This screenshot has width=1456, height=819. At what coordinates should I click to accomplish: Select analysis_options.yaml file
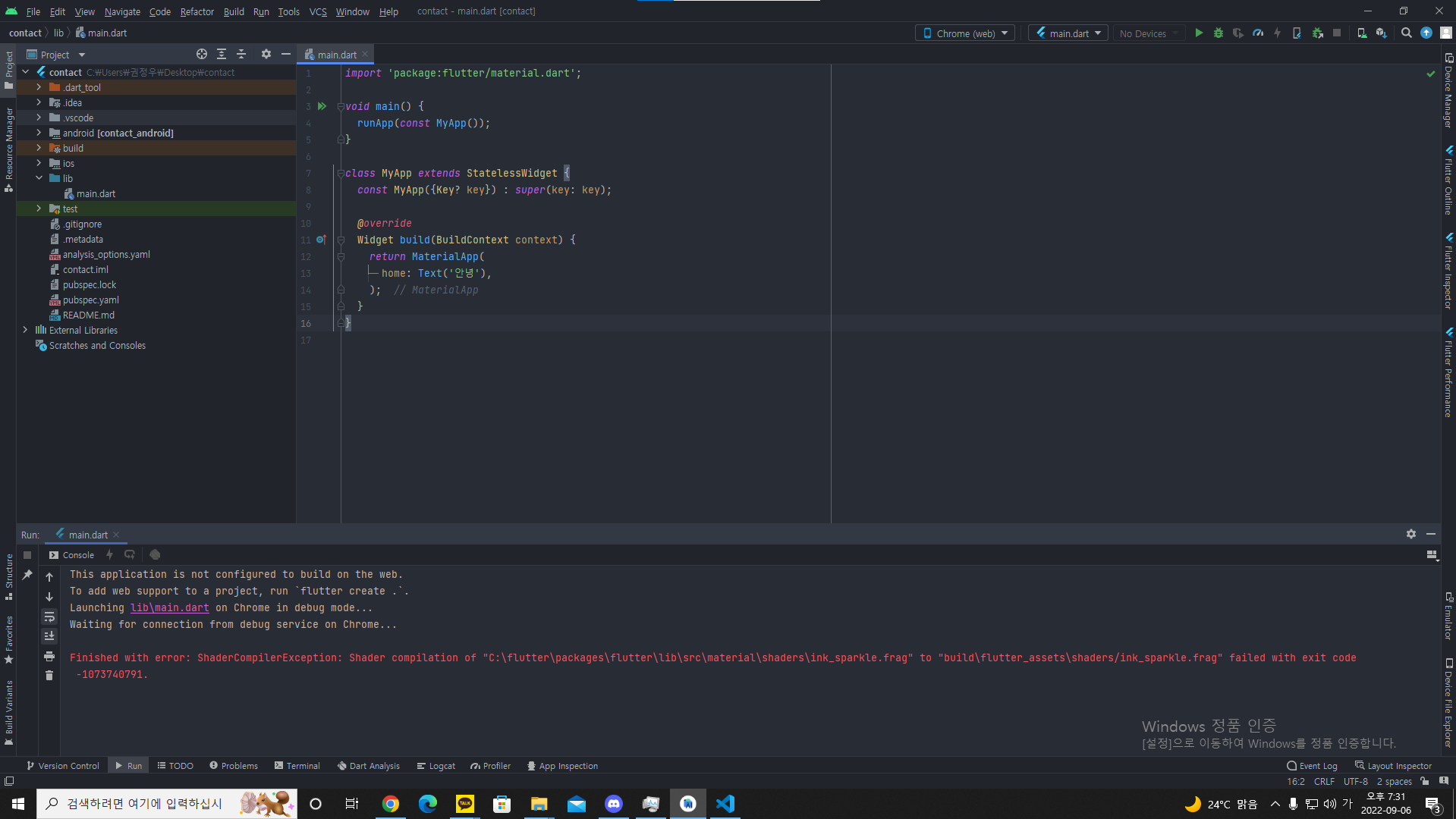[106, 254]
